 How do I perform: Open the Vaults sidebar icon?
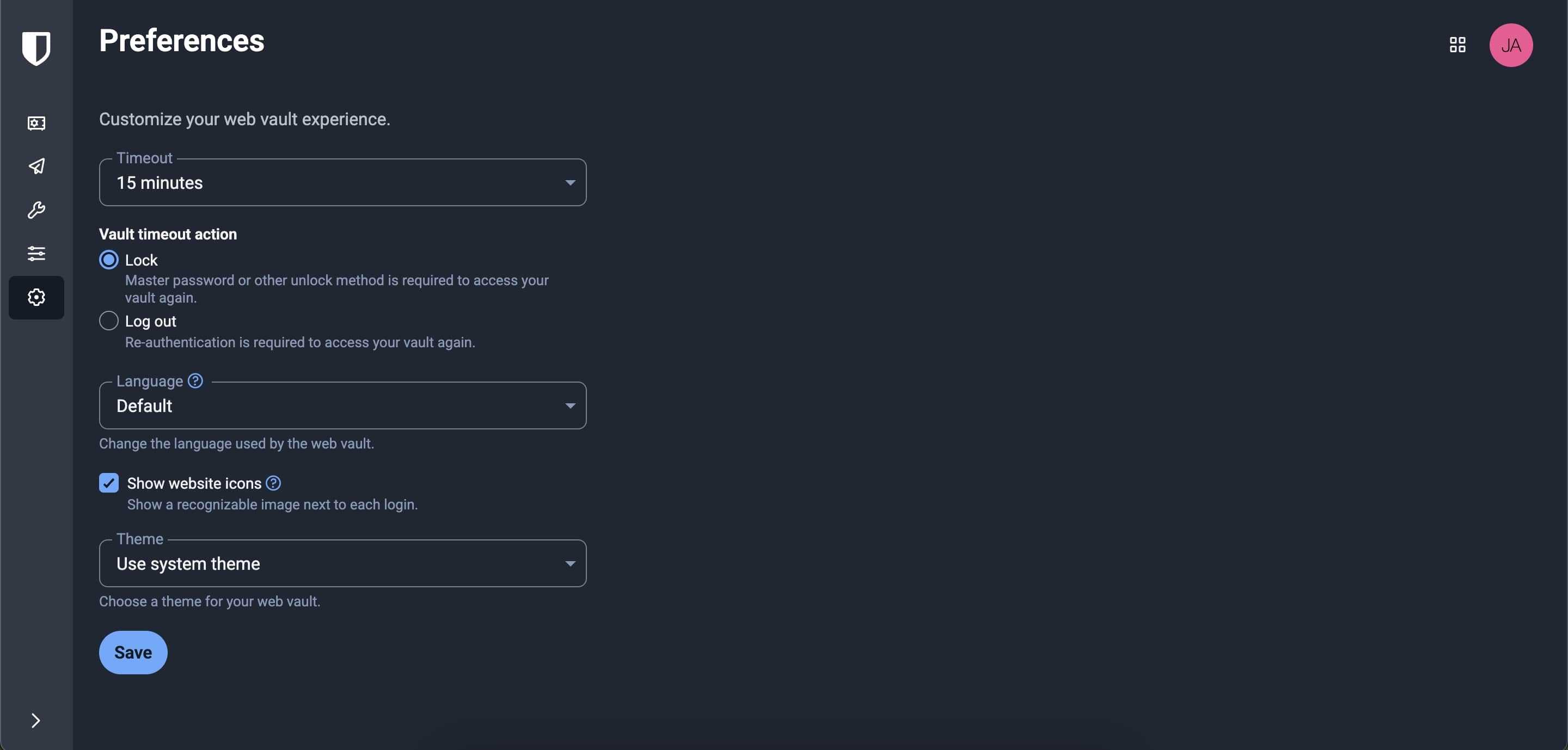point(36,124)
